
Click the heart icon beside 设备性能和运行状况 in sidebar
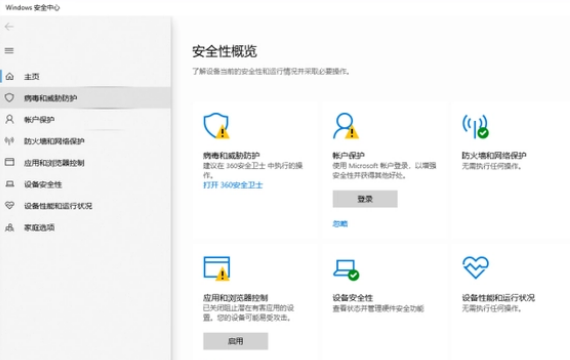[x=9, y=205]
